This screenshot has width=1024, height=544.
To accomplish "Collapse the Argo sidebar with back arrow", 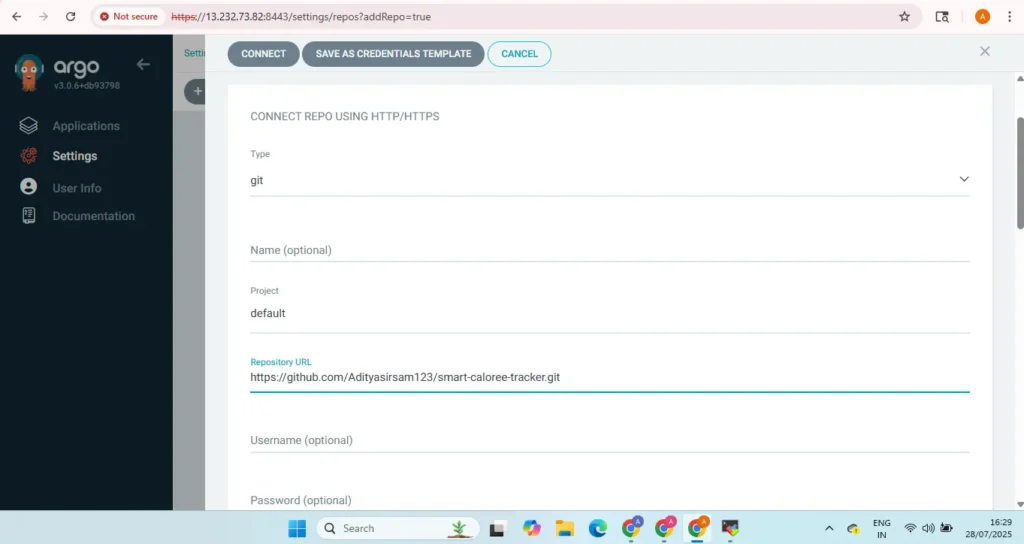I will tap(143, 64).
